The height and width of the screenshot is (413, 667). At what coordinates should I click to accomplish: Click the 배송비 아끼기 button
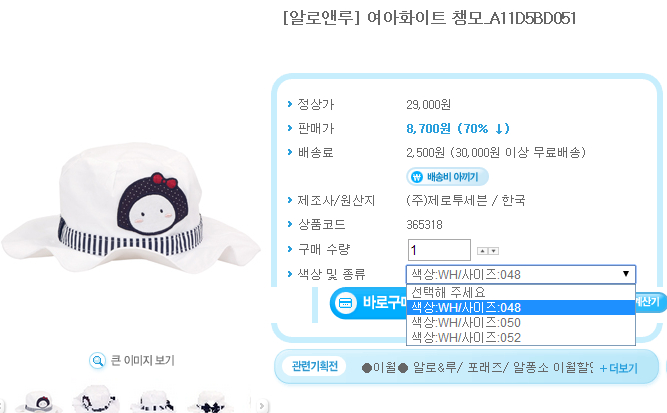pos(447,177)
